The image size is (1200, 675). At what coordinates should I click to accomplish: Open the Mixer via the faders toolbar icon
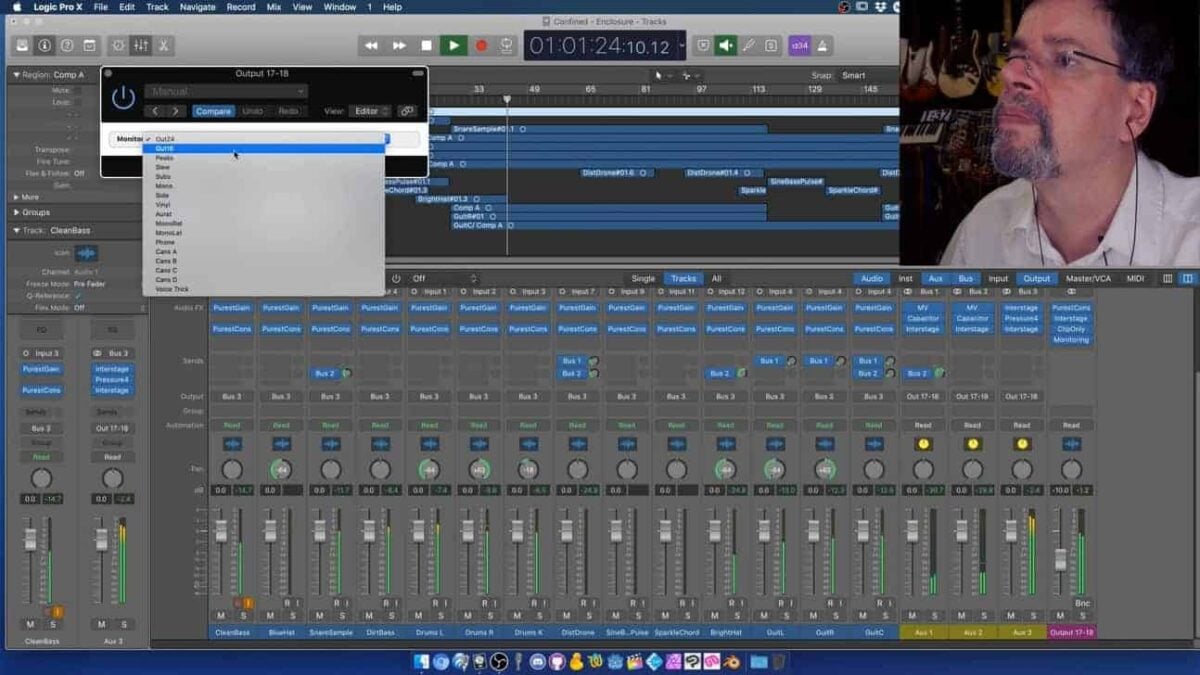tap(141, 45)
